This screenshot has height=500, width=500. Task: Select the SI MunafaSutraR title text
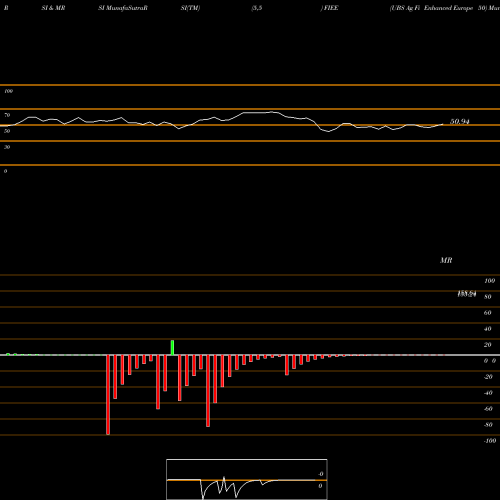(x=123, y=8)
